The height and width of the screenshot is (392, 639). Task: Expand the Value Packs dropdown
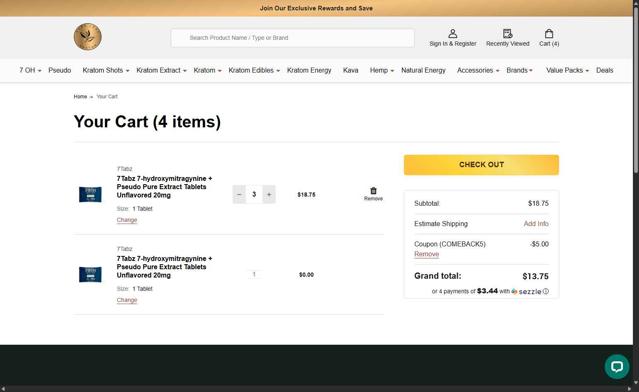(x=567, y=70)
